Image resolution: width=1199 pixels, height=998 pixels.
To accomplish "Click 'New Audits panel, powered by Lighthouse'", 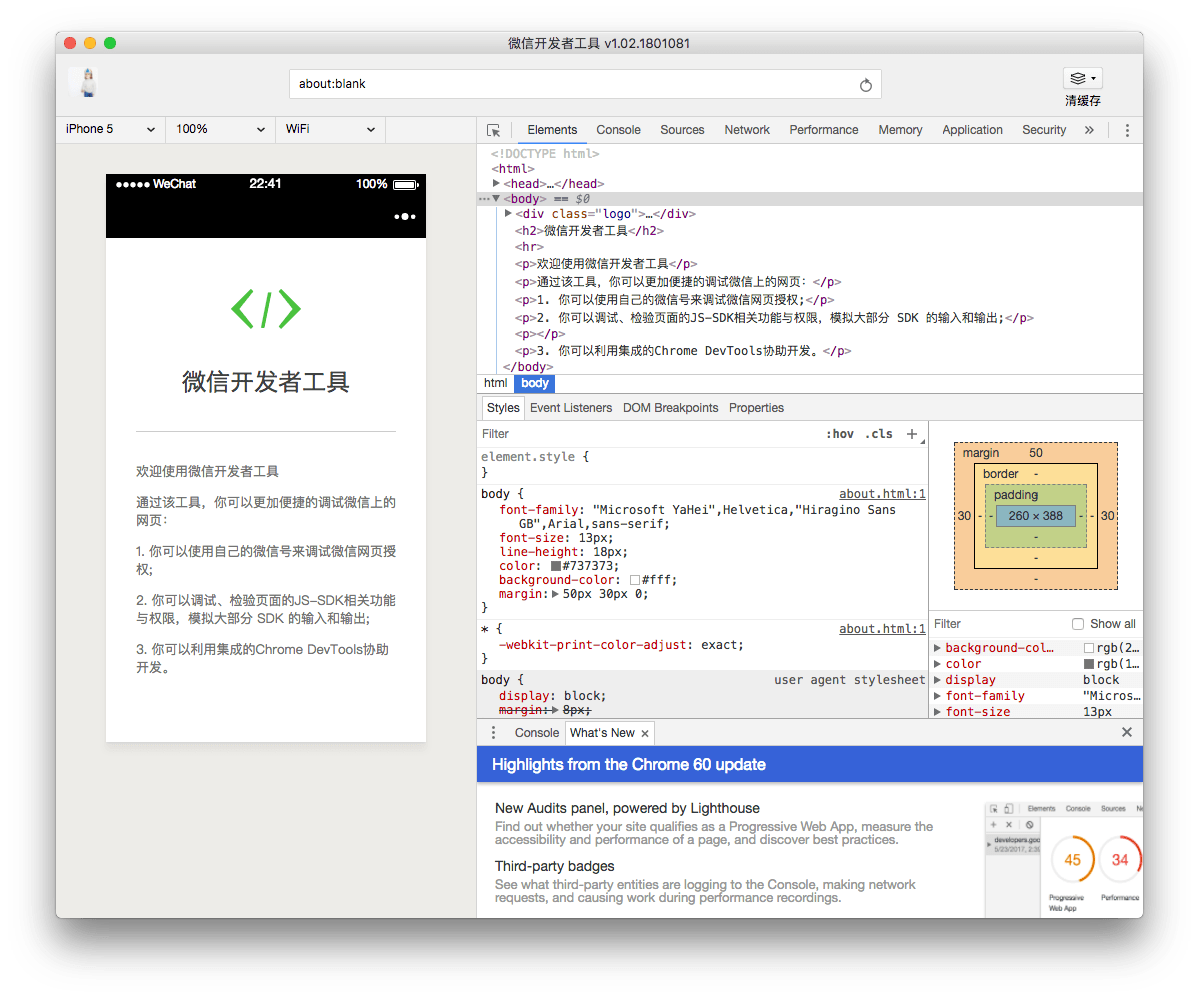I will pos(627,808).
